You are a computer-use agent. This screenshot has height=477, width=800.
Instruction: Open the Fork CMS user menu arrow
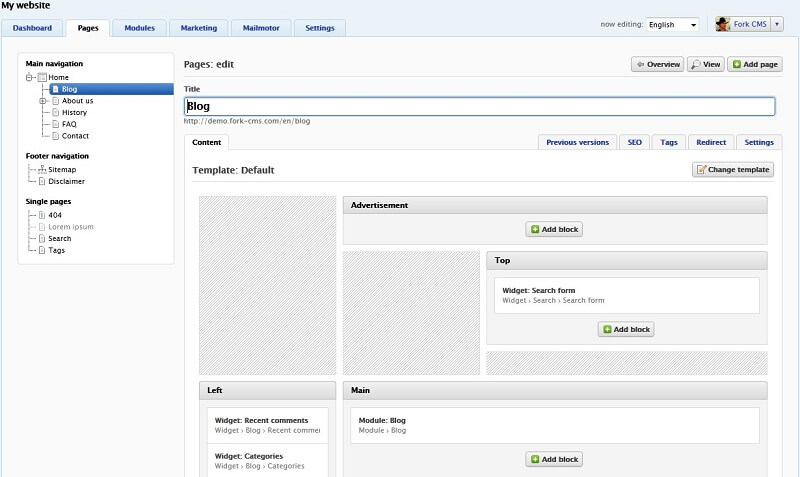pos(777,24)
